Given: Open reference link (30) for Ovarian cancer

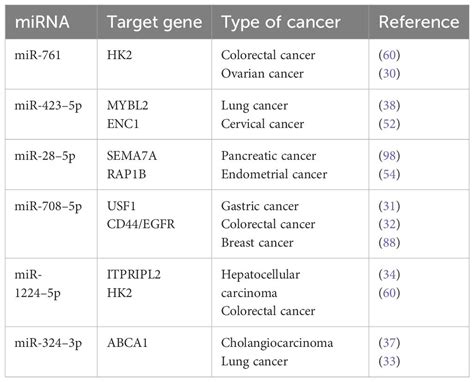Looking at the screenshot, I should click(x=389, y=74).
